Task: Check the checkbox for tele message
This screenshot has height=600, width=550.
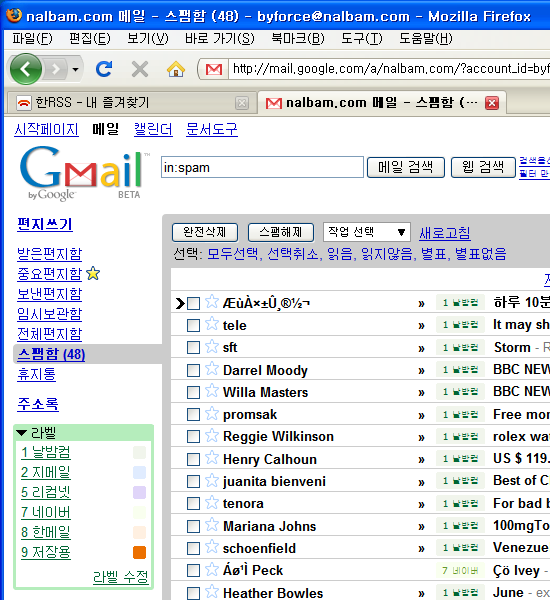Action: tap(193, 326)
